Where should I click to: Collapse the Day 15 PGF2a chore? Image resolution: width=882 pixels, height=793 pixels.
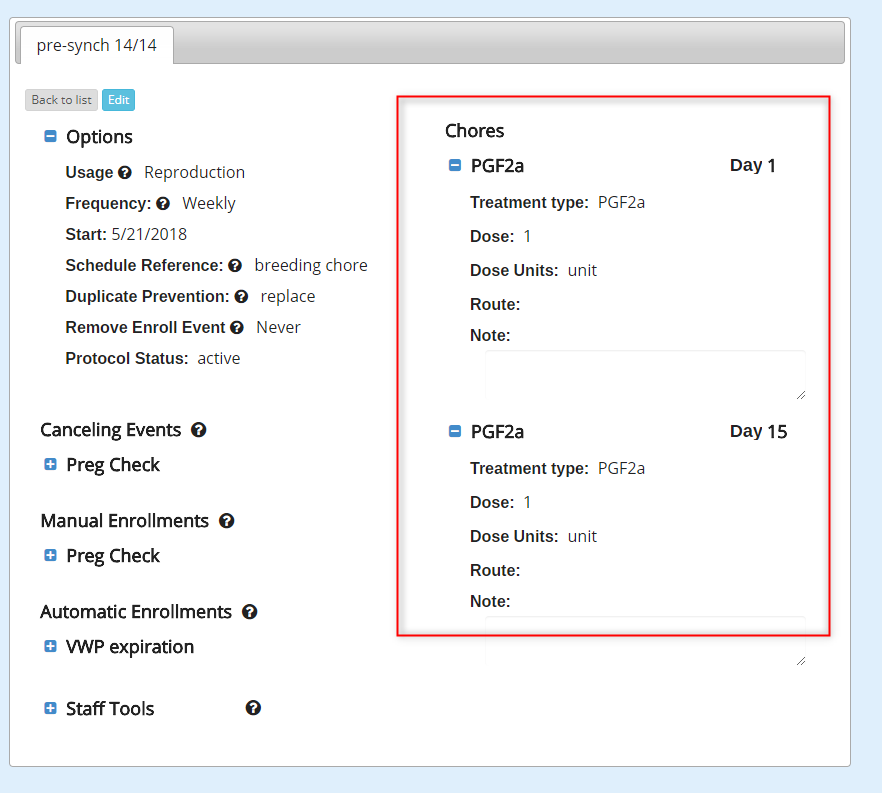(x=455, y=432)
